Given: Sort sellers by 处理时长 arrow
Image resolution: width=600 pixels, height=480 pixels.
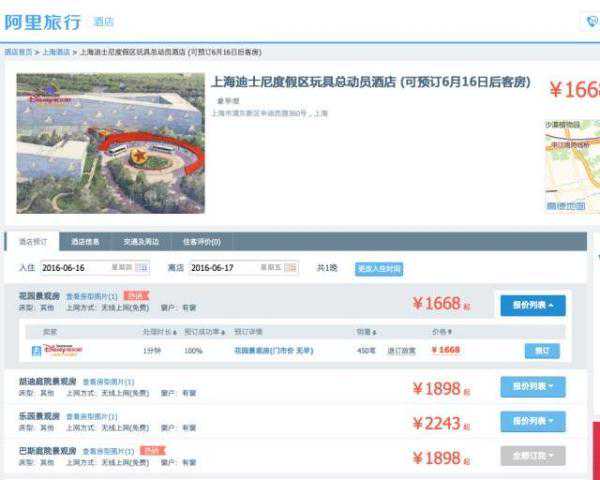Looking at the screenshot, I should pyautogui.click(x=174, y=333).
